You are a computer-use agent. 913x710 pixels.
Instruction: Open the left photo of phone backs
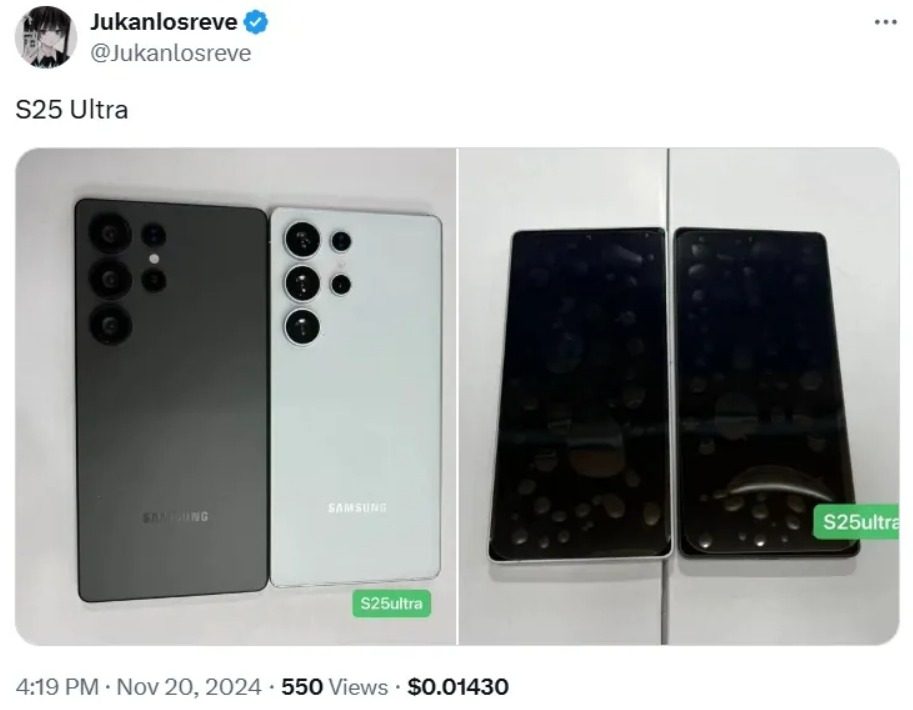235,396
